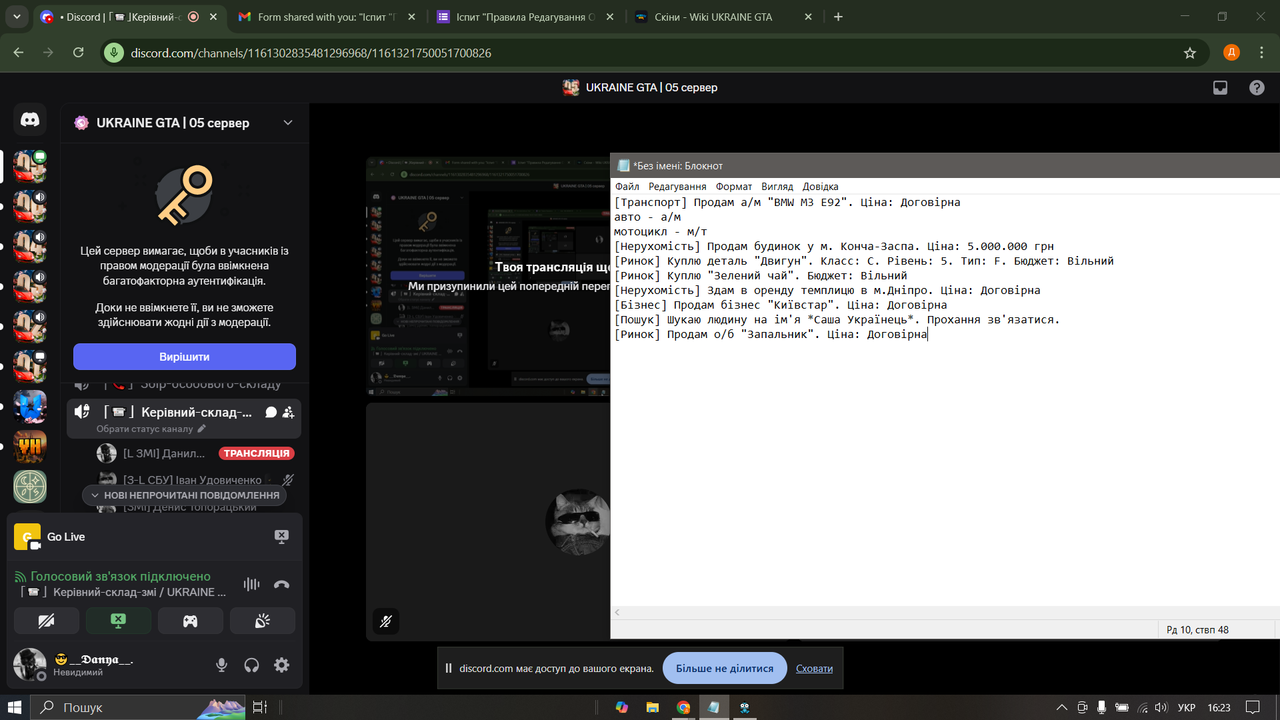Click the ТРАНСЛЯЦІЯ live badge
Viewport: 1280px width, 720px height.
point(257,454)
